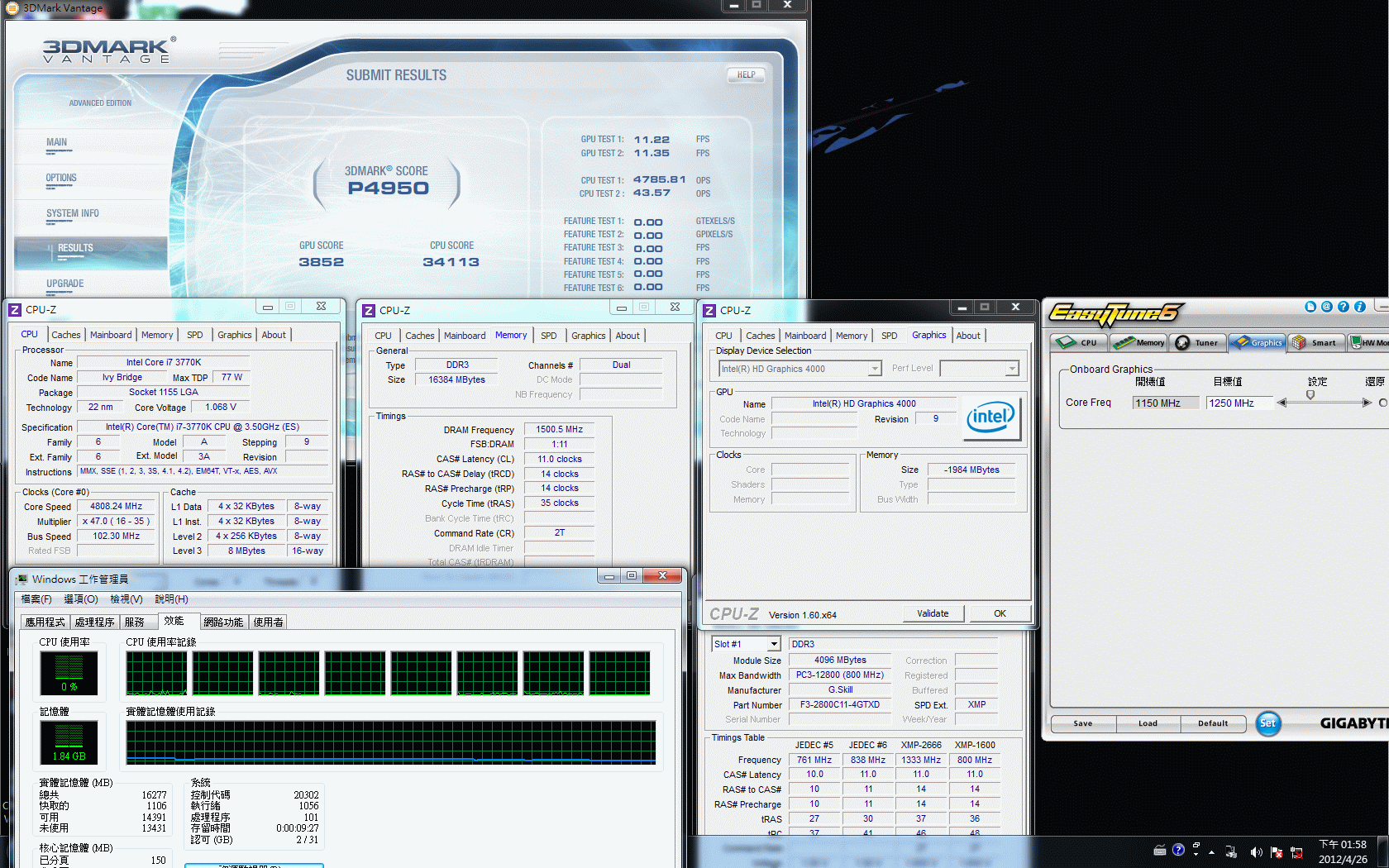Open the 說明(H) menu in Task Manager
Screen dimensions: 1389x868
(x=171, y=599)
